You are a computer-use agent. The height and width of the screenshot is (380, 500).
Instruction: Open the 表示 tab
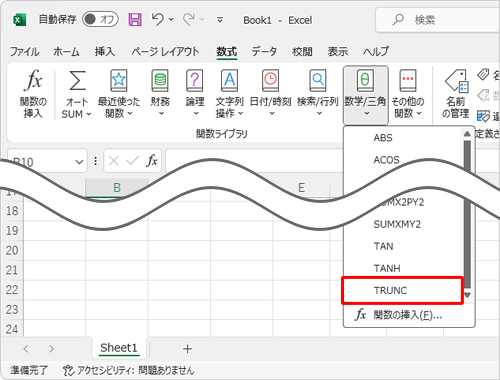coord(338,51)
